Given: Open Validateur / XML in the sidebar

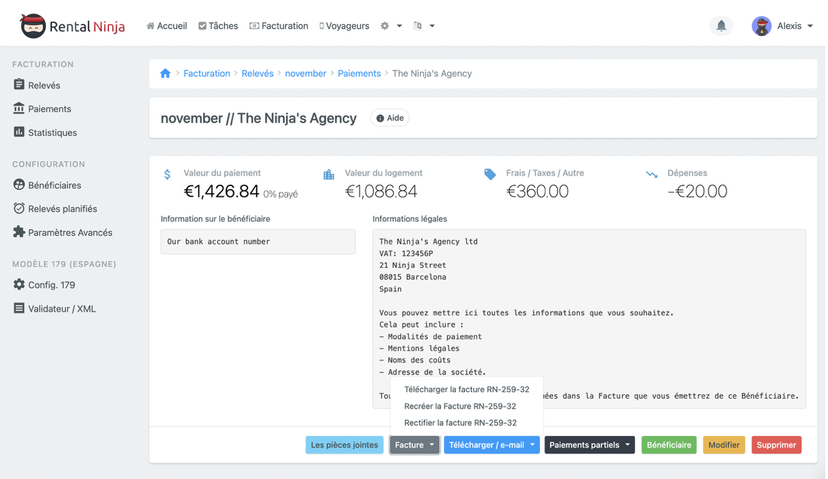Looking at the screenshot, I should click(x=54, y=308).
